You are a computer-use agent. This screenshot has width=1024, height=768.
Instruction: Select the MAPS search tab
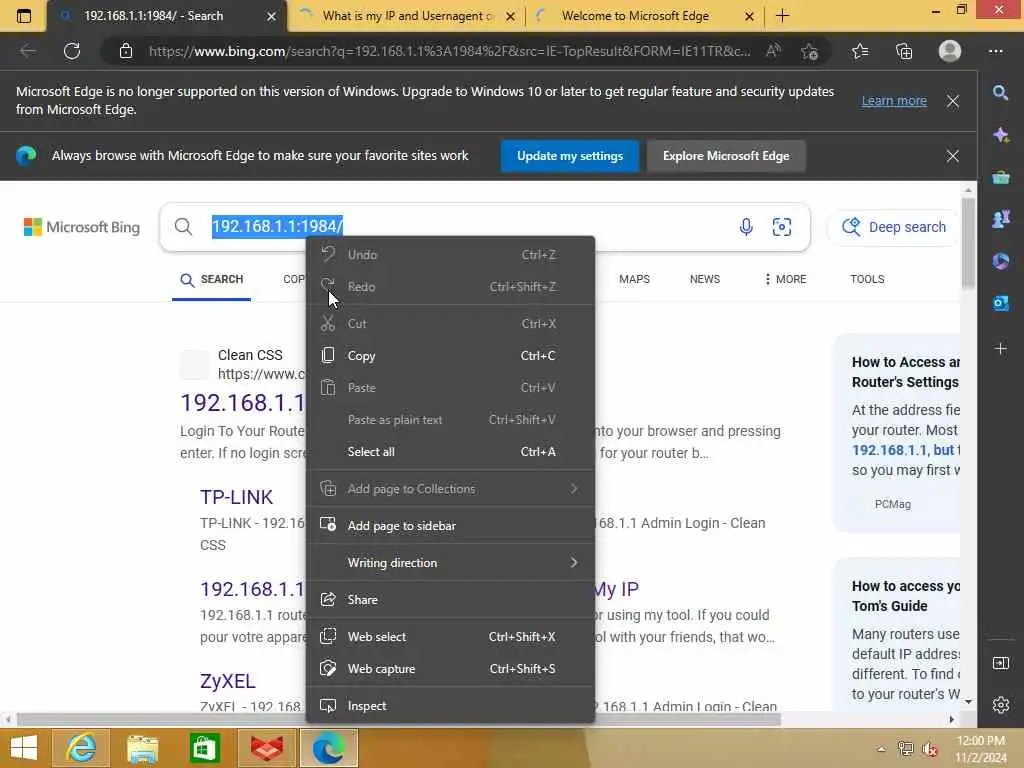[634, 279]
